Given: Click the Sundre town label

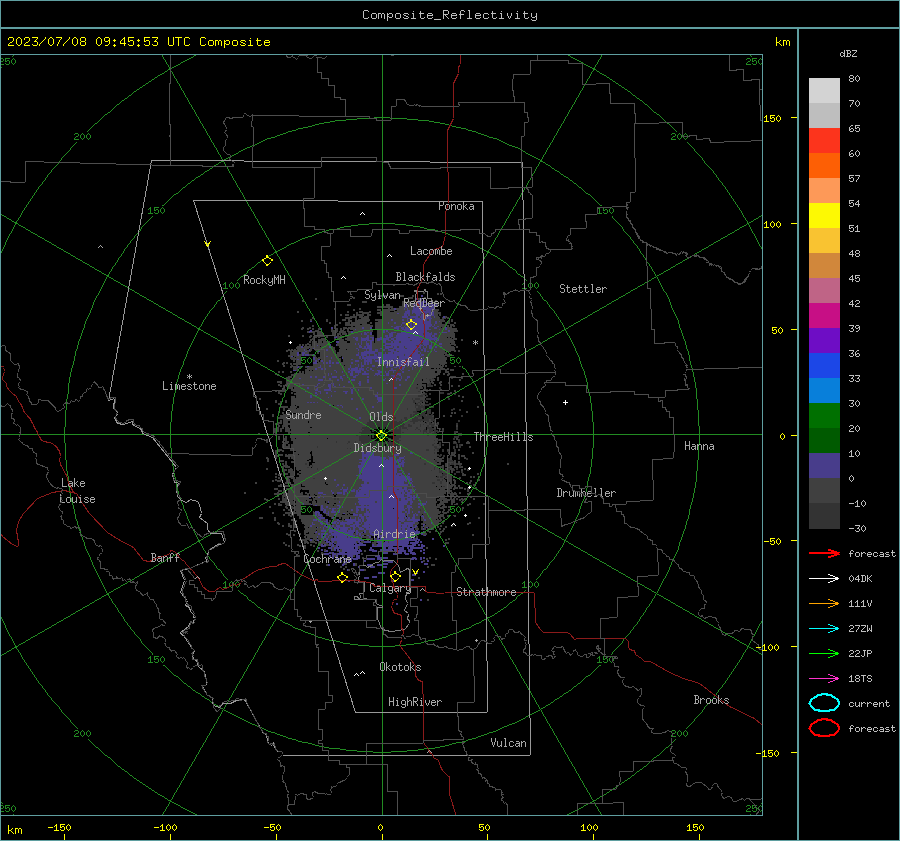Looking at the screenshot, I should tap(304, 414).
